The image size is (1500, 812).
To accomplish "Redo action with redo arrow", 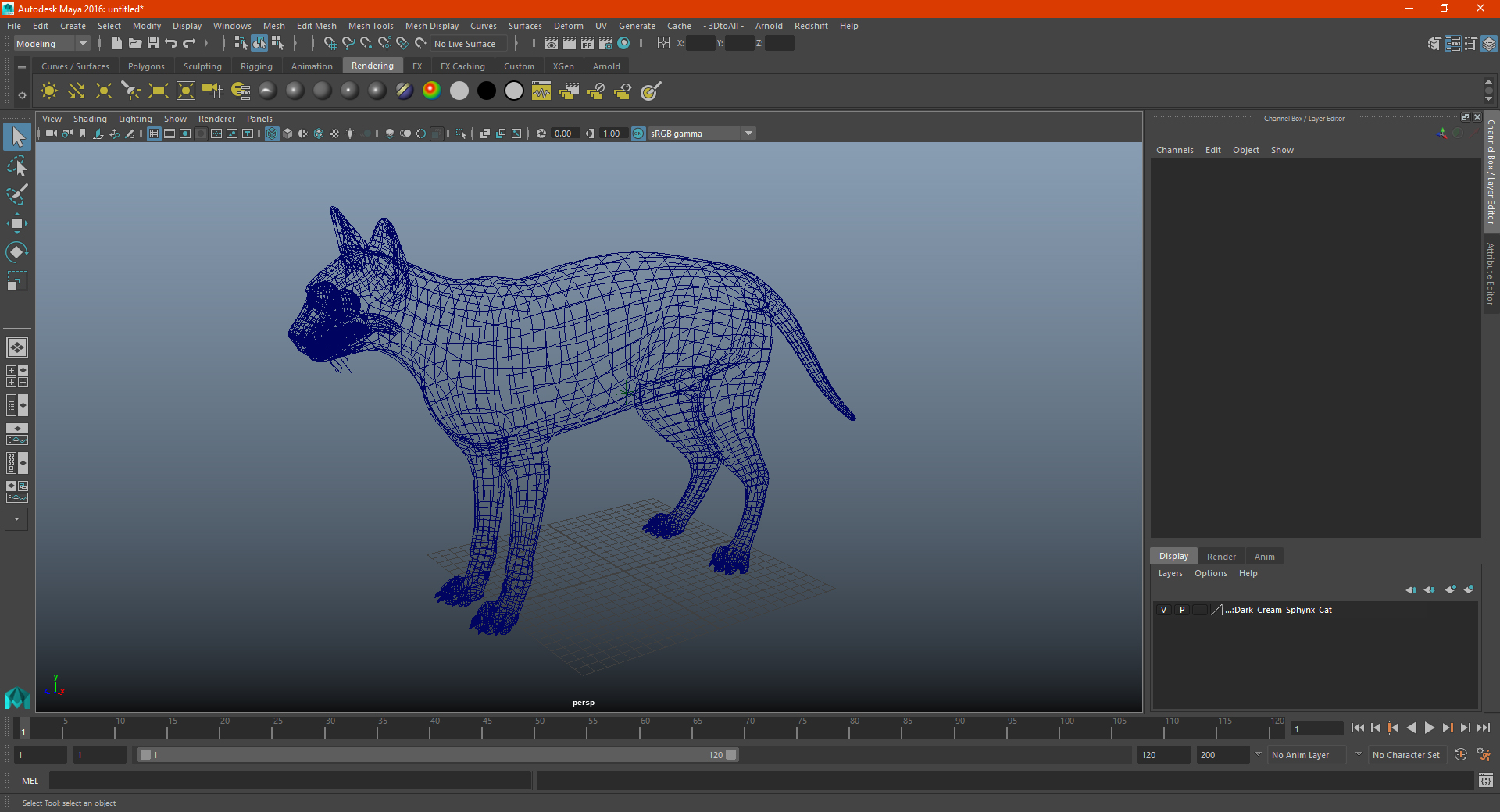I will pyautogui.click(x=189, y=44).
